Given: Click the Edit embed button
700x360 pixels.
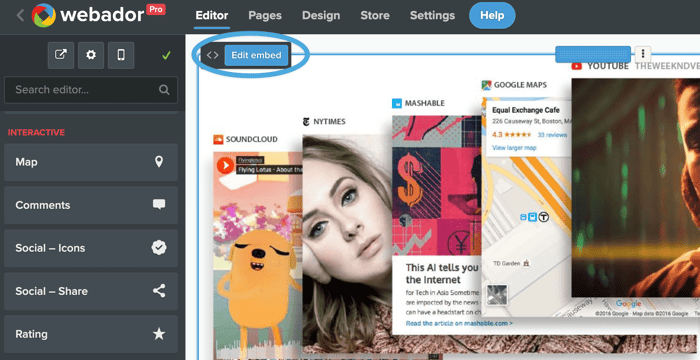Looking at the screenshot, I should tap(256, 55).
